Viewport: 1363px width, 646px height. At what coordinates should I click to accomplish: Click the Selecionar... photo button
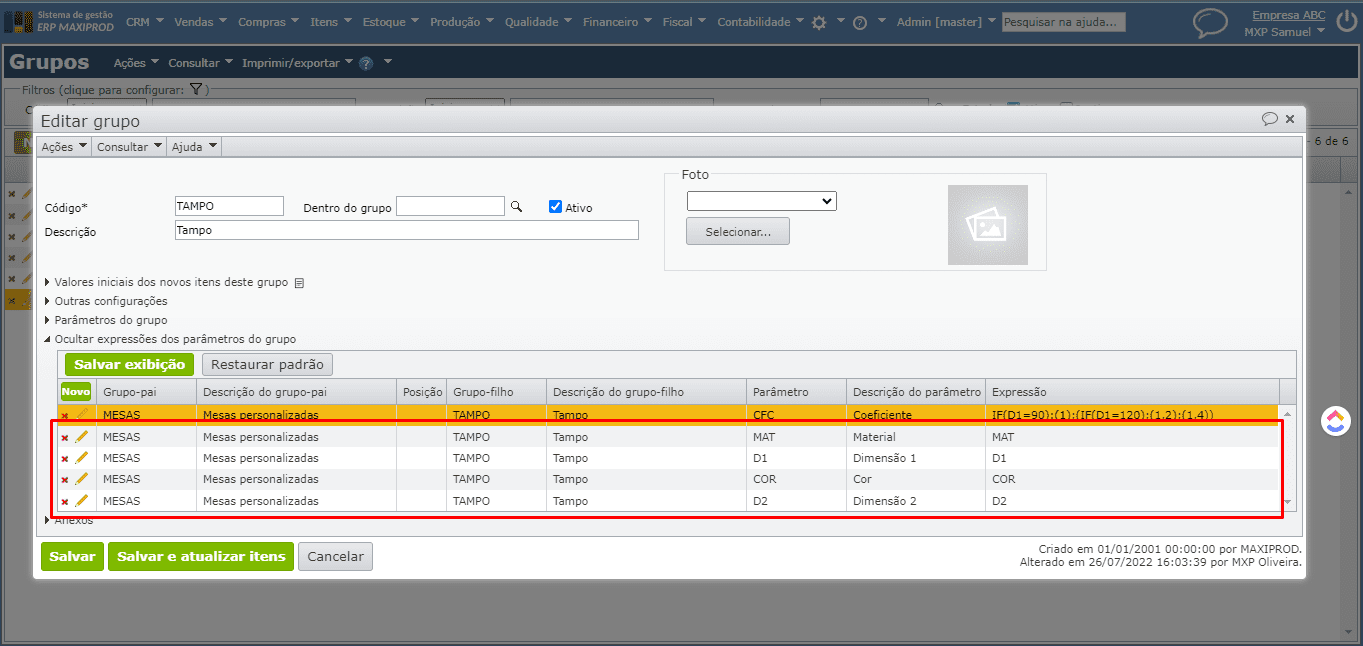coord(738,232)
